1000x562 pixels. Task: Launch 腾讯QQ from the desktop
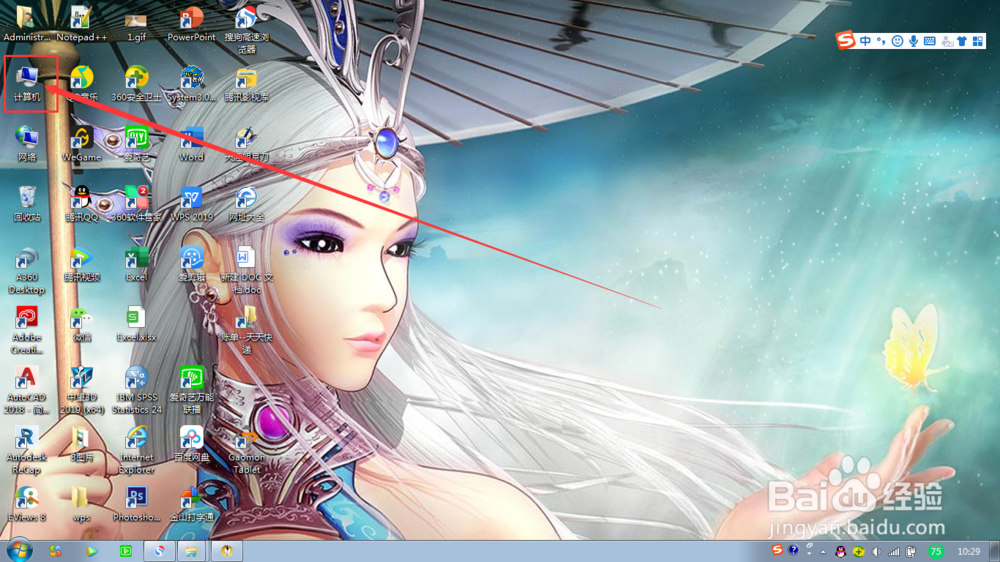(x=81, y=203)
